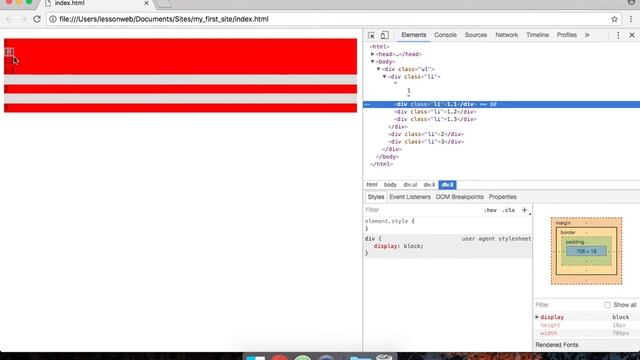Click the element.style rule block
Screen dimensions: 640x360
pyautogui.click(x=447, y=225)
